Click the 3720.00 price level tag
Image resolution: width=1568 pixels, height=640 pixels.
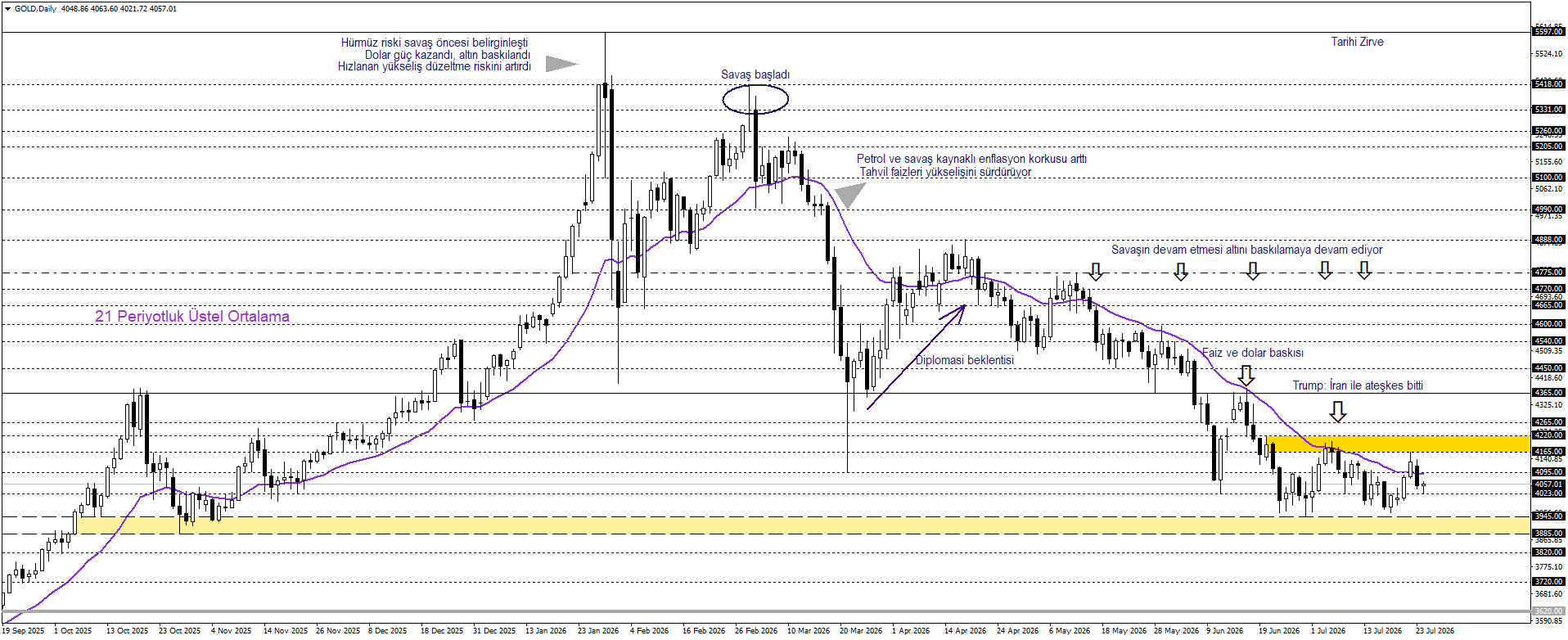click(x=1548, y=582)
